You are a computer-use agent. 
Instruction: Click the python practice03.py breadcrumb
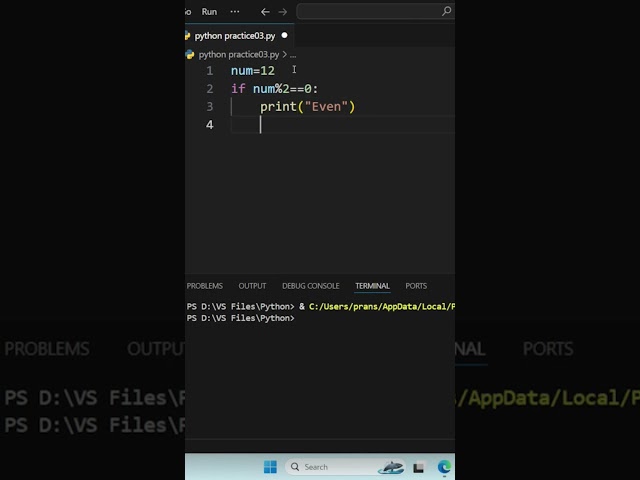(x=239, y=55)
